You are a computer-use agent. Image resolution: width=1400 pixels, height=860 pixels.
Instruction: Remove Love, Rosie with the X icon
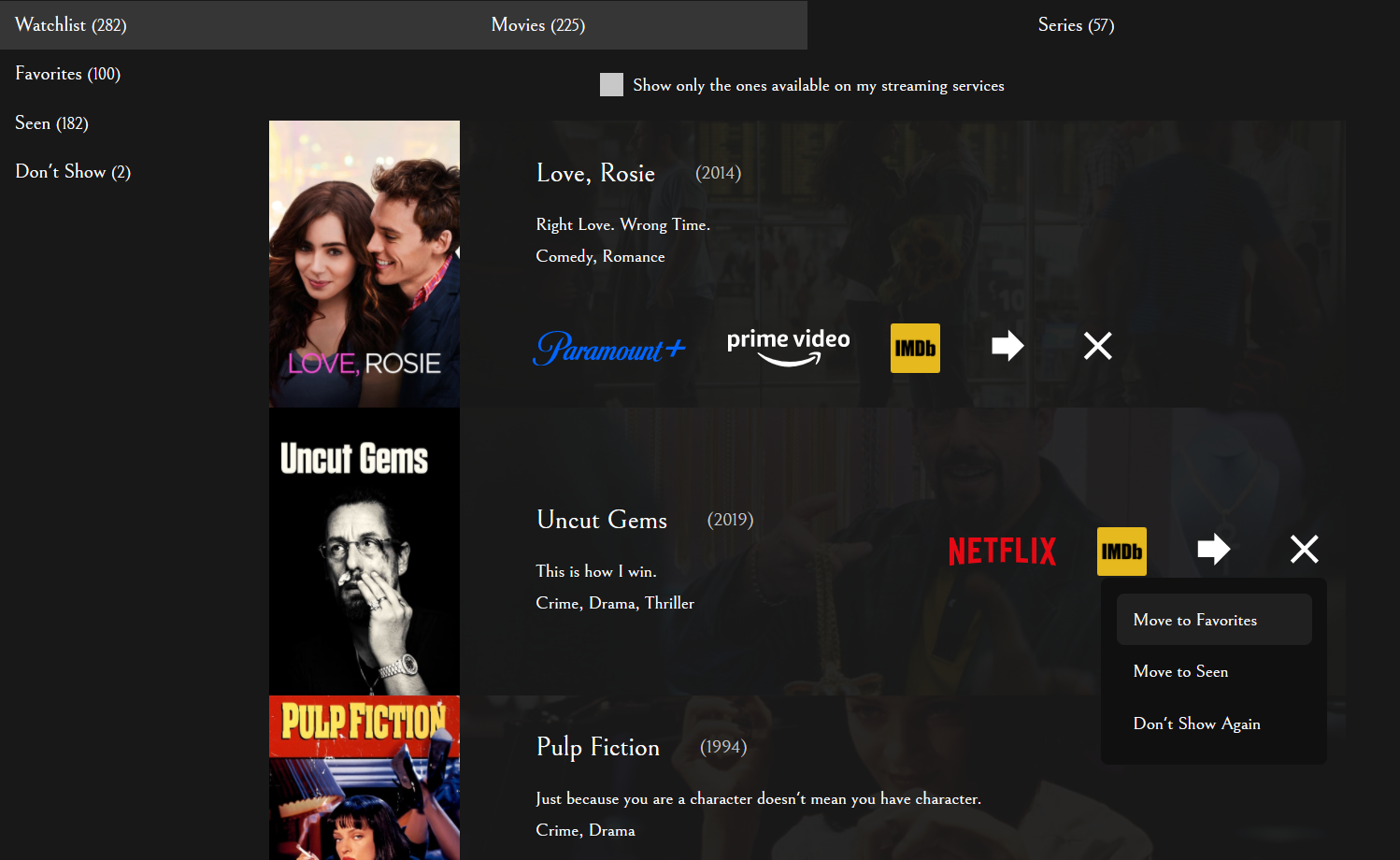pyautogui.click(x=1097, y=345)
